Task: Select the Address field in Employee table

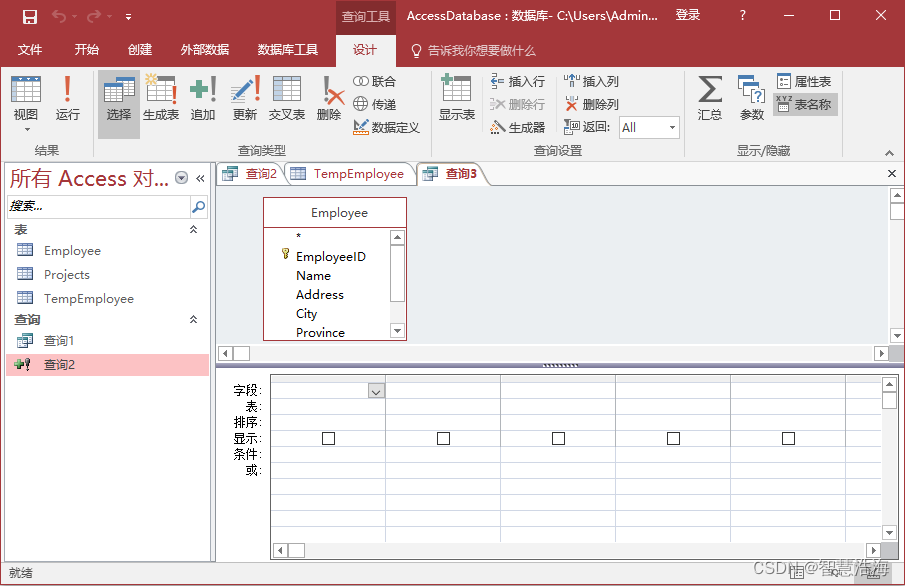Action: click(320, 294)
